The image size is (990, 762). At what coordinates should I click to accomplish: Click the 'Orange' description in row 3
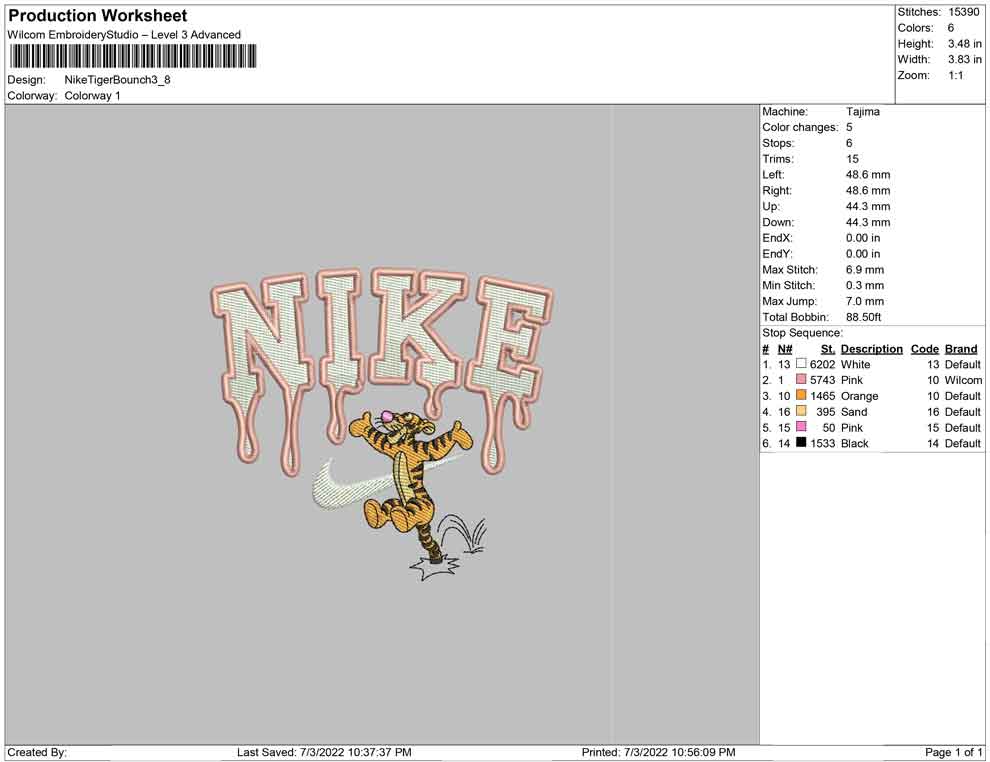tap(859, 396)
